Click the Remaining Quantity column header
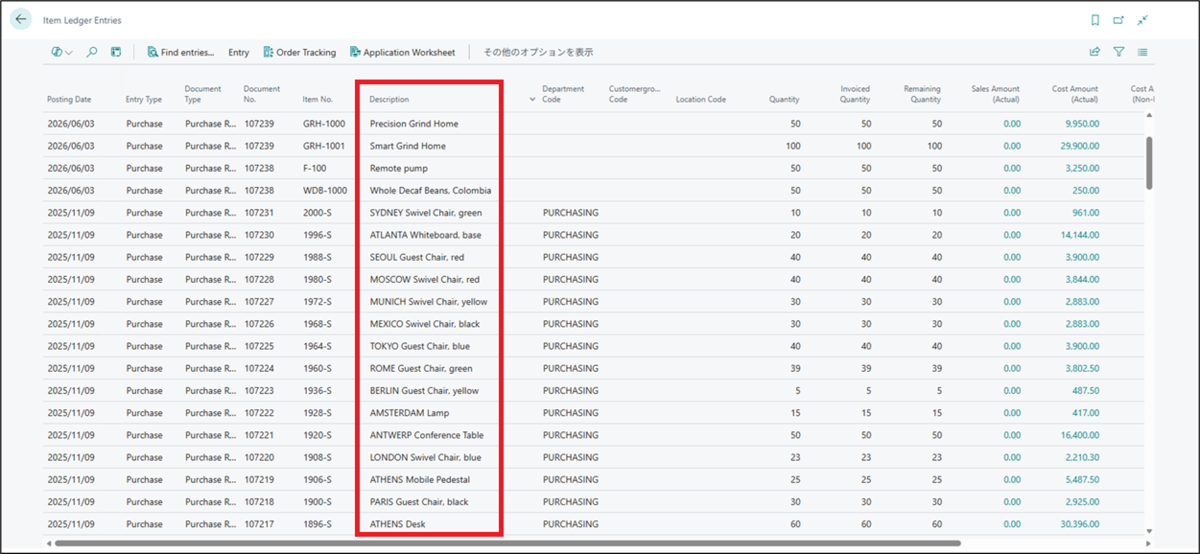1200x554 pixels. [922, 94]
